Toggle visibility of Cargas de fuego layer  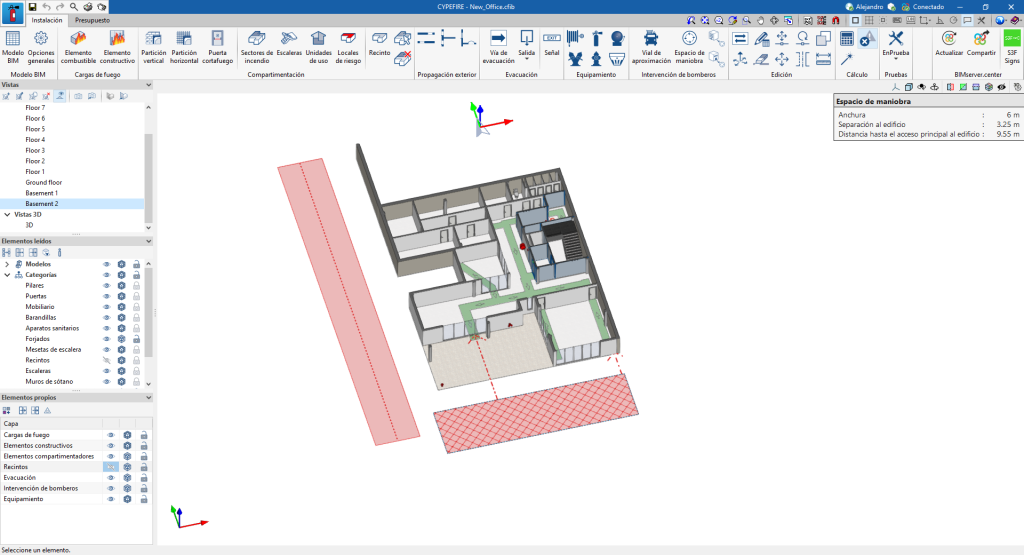click(110, 435)
